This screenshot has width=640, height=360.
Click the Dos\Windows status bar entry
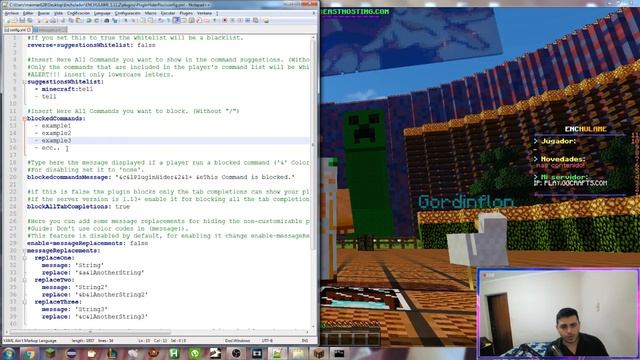pos(237,340)
